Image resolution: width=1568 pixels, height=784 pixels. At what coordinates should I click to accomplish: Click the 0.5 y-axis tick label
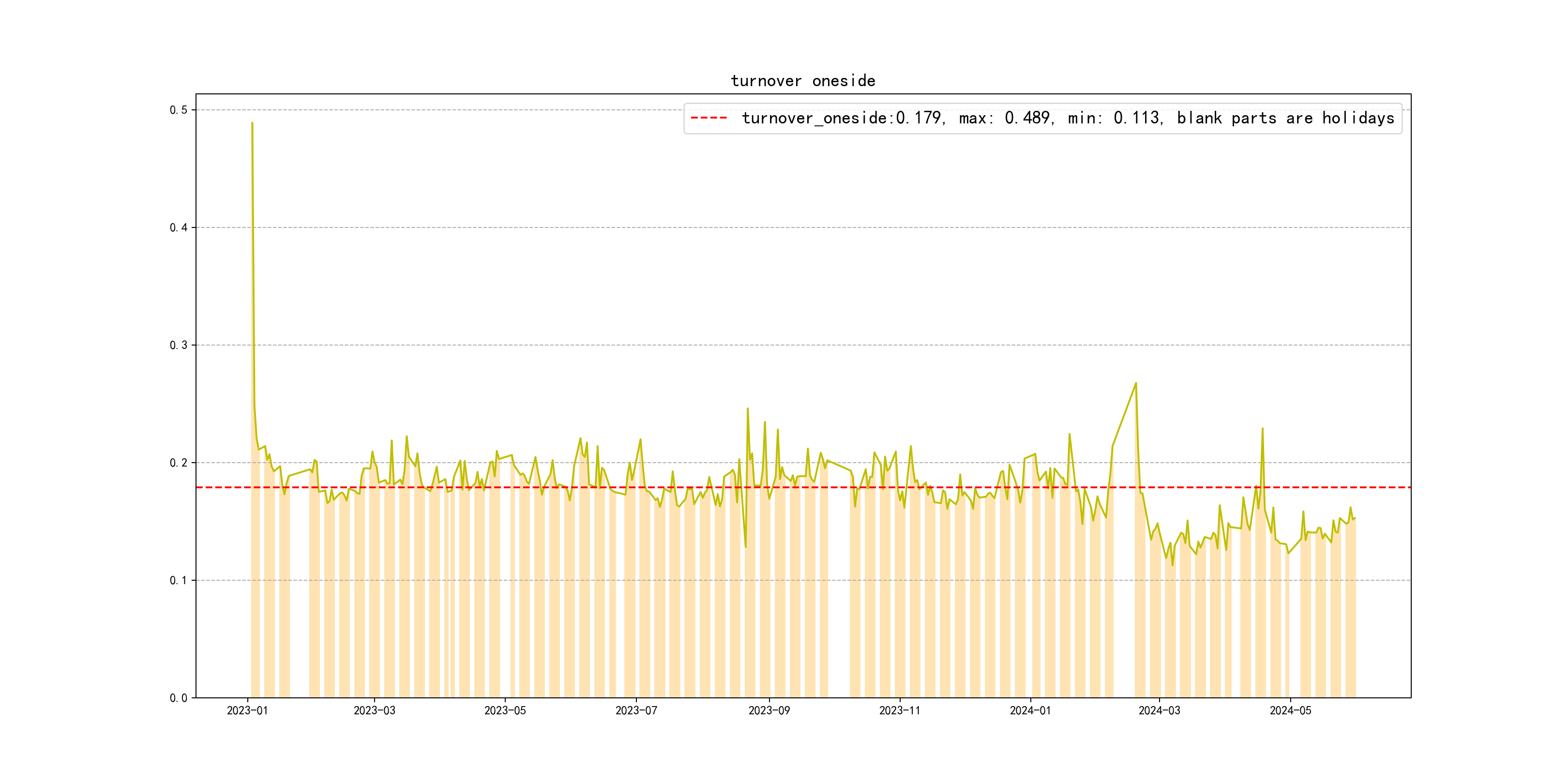179,110
